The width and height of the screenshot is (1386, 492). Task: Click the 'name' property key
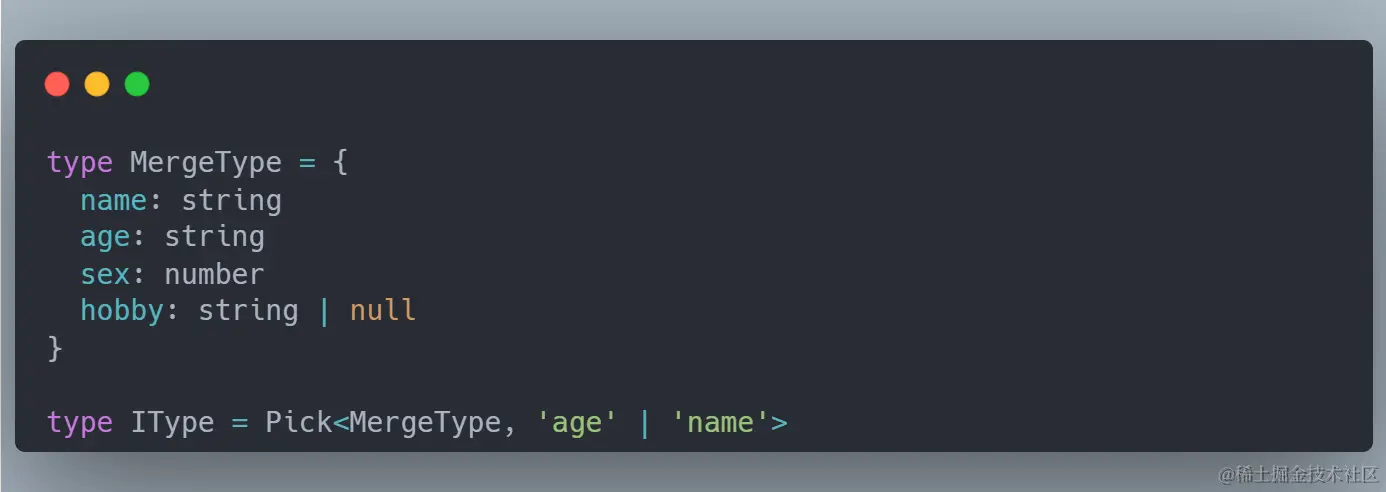pyautogui.click(x=114, y=200)
